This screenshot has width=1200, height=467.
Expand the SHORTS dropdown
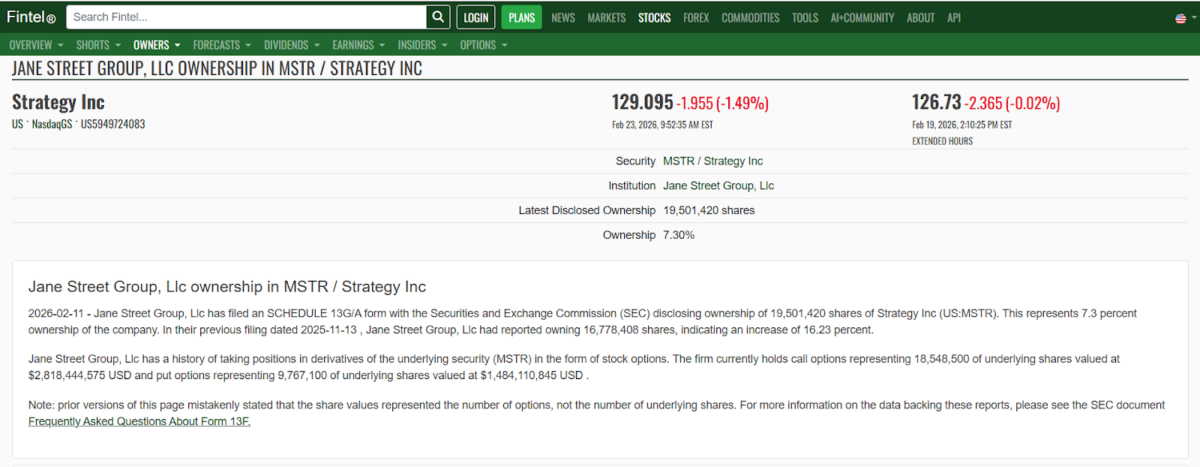pyautogui.click(x=98, y=45)
